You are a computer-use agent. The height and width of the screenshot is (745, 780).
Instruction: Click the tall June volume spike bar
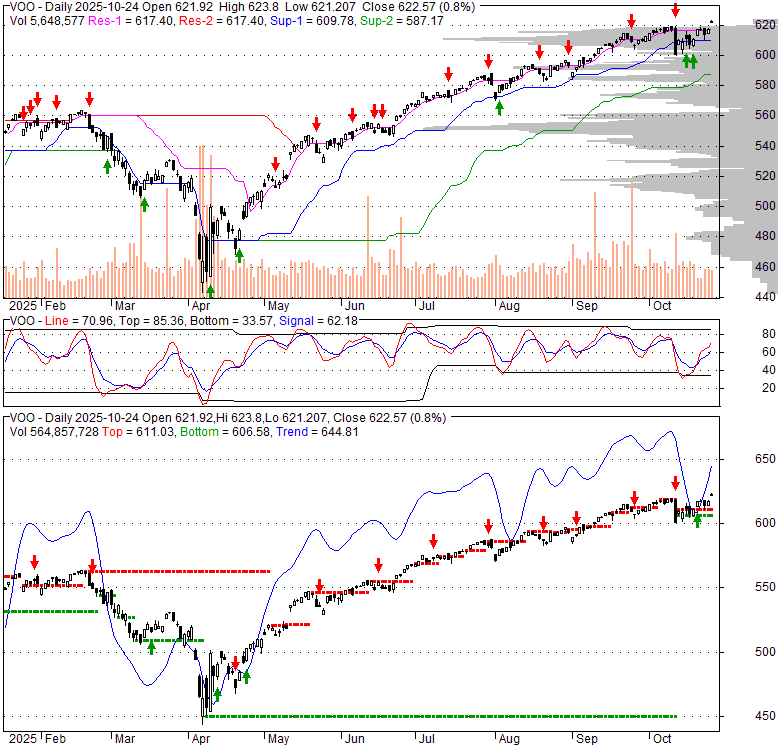(x=368, y=247)
